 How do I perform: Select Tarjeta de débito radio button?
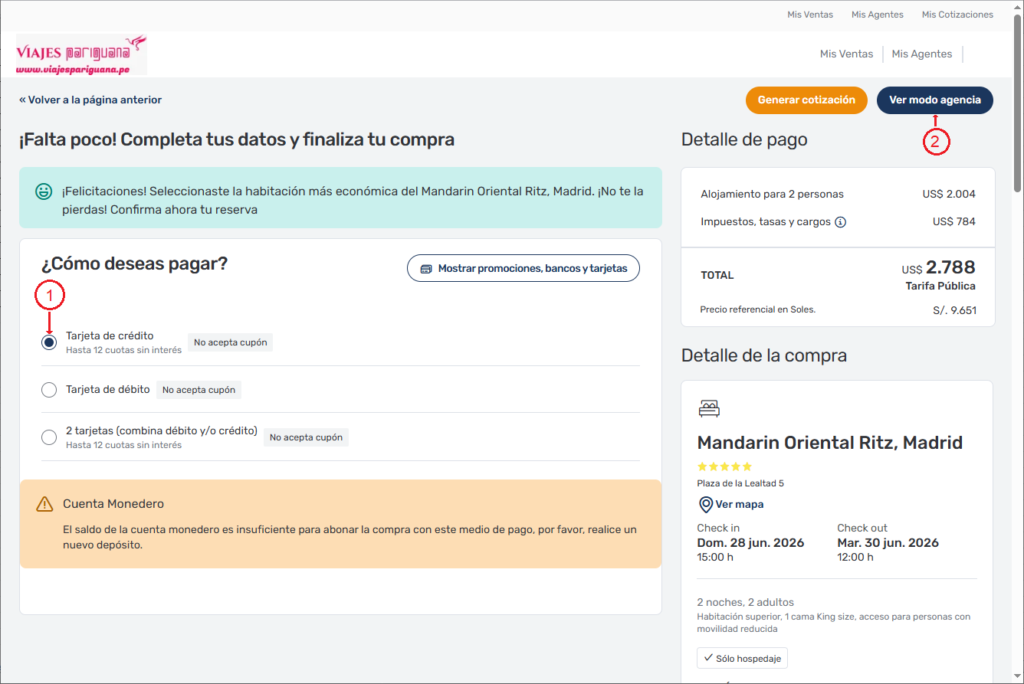(x=49, y=390)
